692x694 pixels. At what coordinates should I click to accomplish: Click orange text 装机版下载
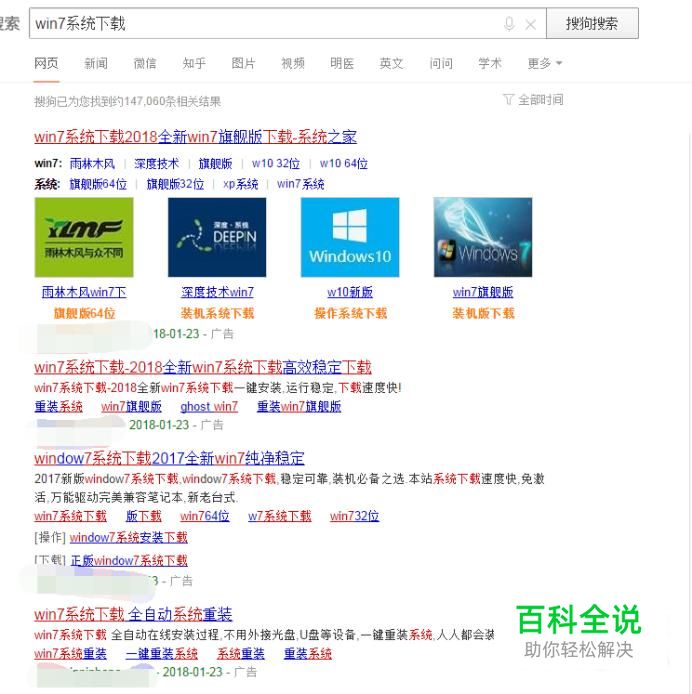pyautogui.click(x=483, y=313)
